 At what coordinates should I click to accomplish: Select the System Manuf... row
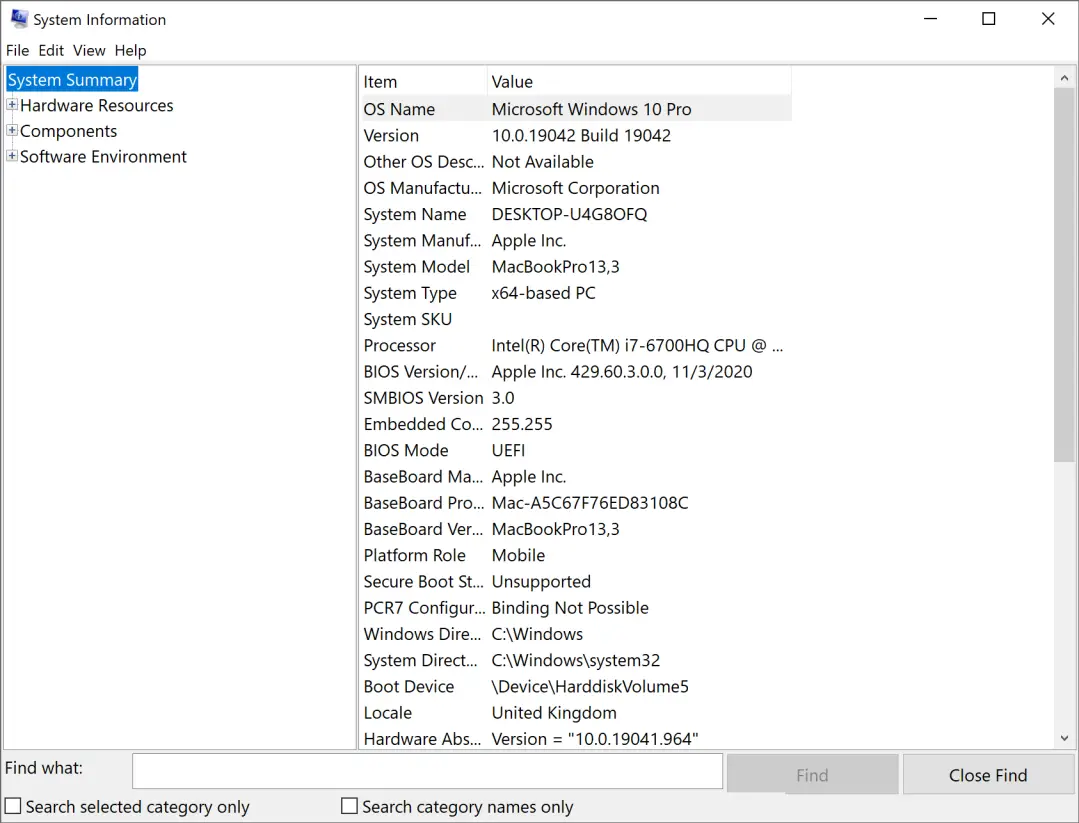coord(576,240)
